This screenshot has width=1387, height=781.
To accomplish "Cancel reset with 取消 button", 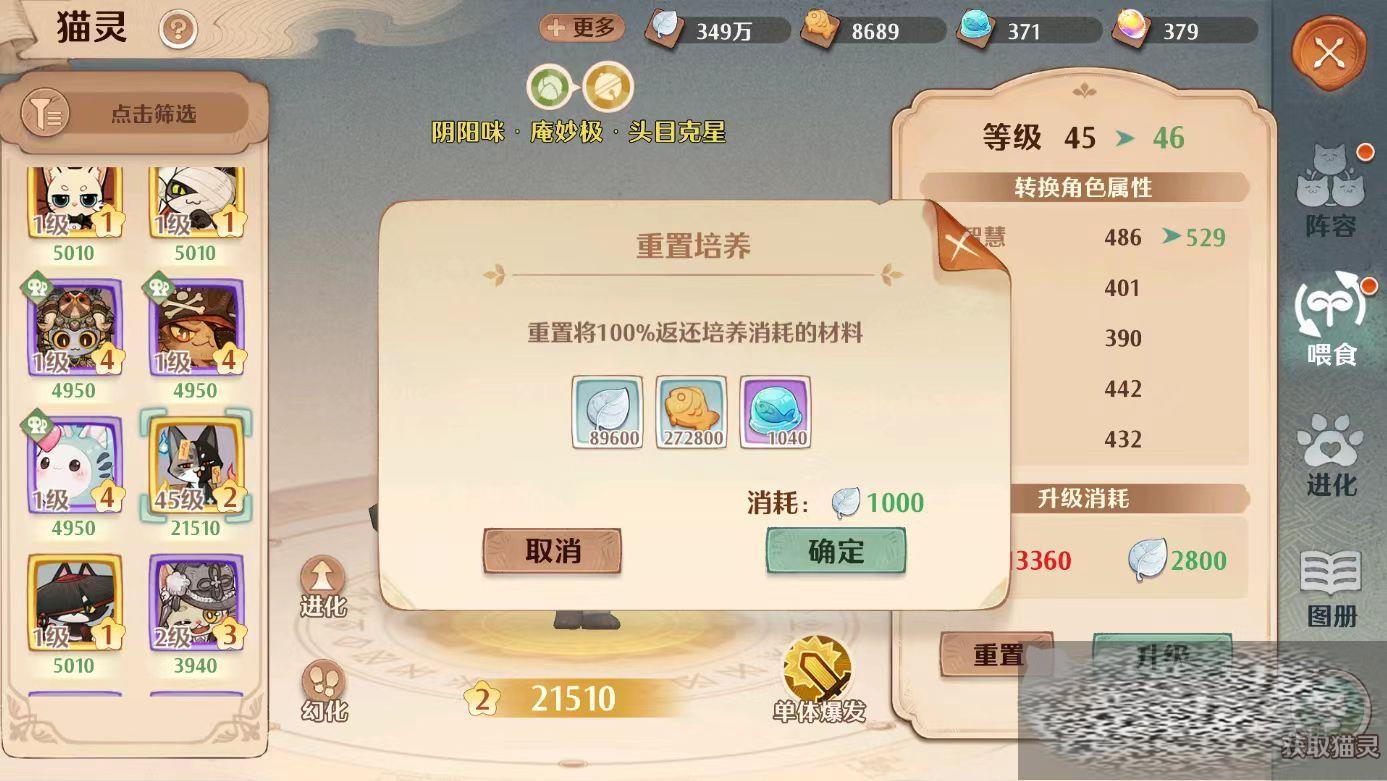I will 552,551.
